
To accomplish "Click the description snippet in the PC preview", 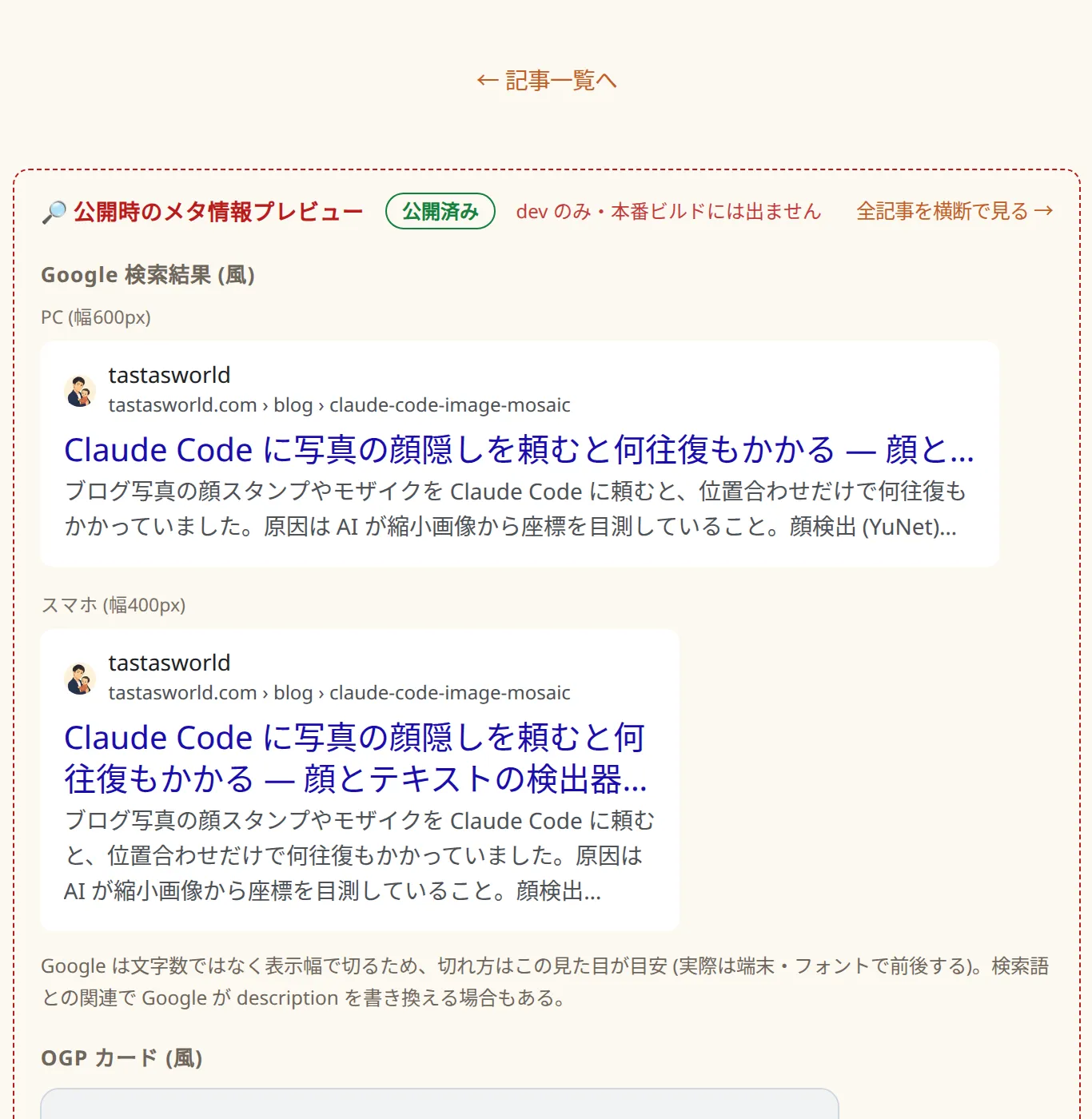I will point(514,509).
